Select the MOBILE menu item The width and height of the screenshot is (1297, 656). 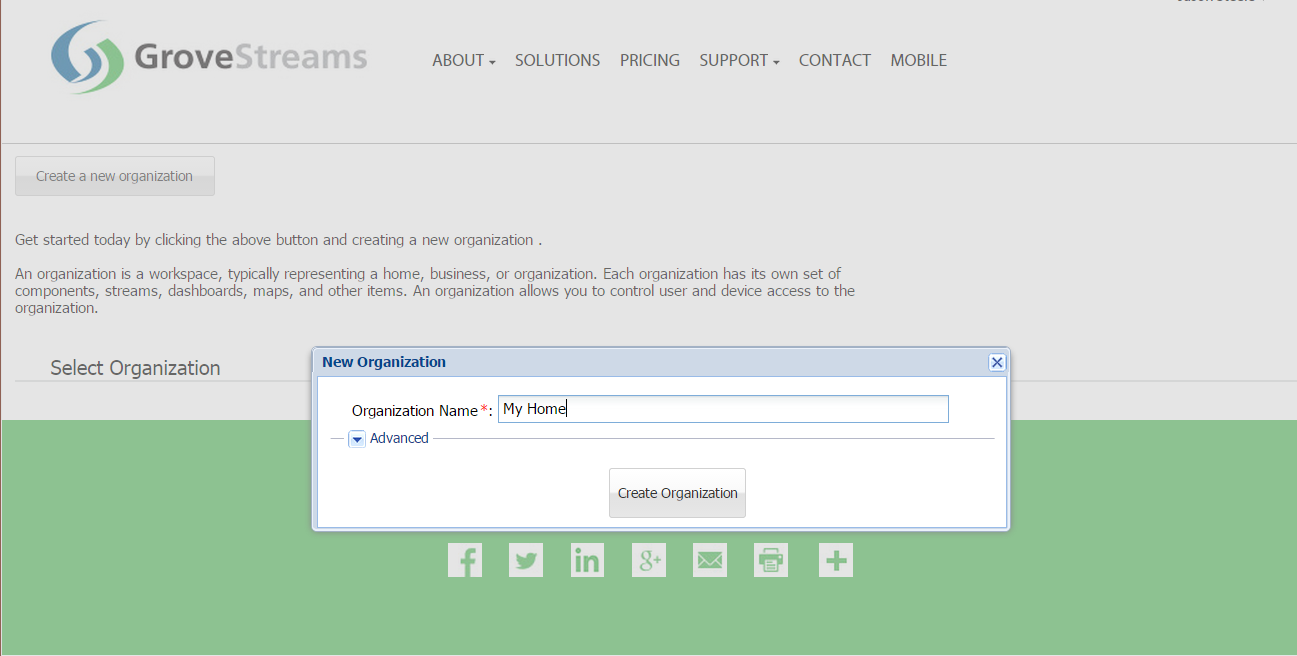point(918,61)
